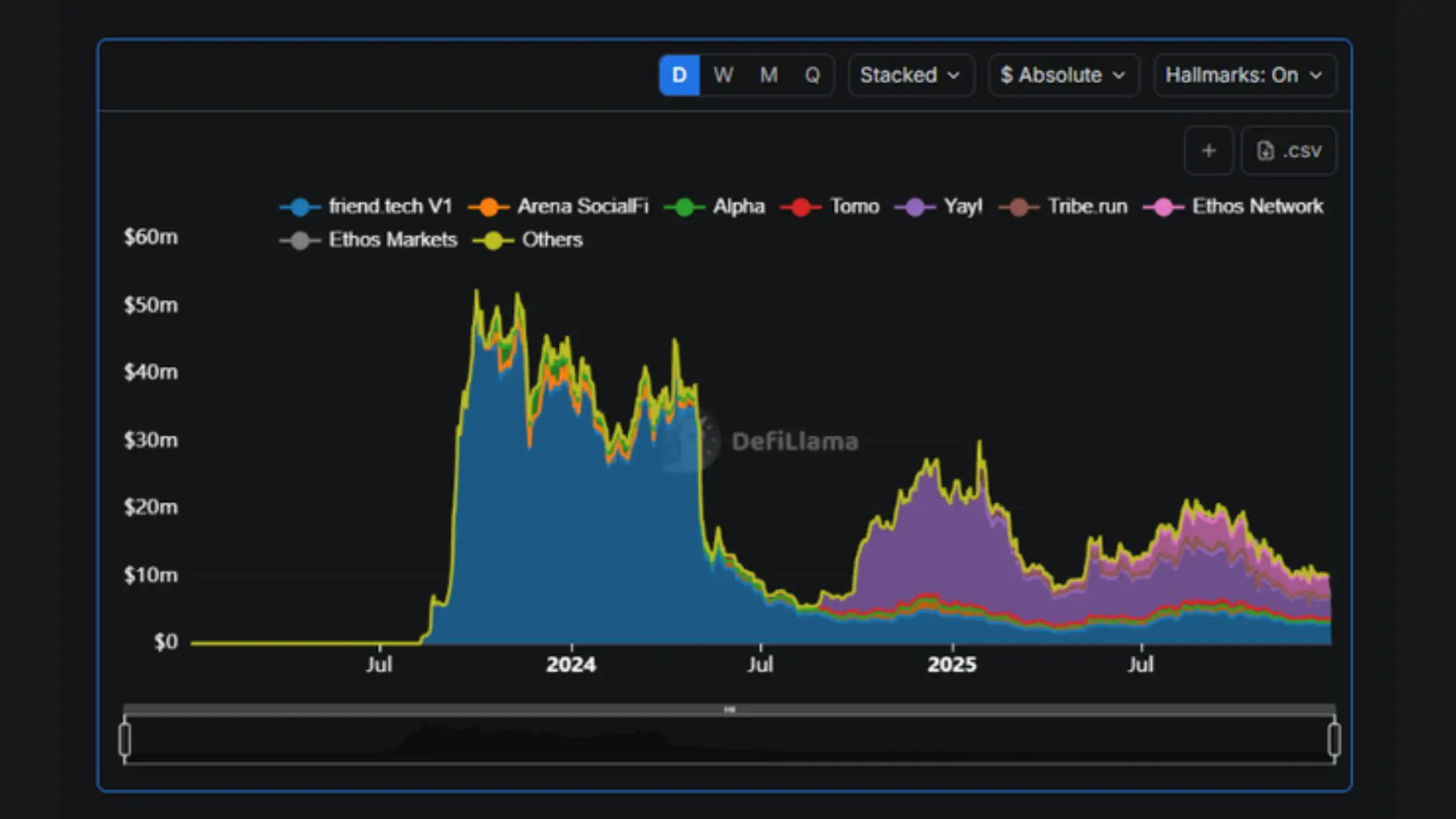Screen dimensions: 1456x819
Task: Hide the Others series in legend
Action: [493, 240]
